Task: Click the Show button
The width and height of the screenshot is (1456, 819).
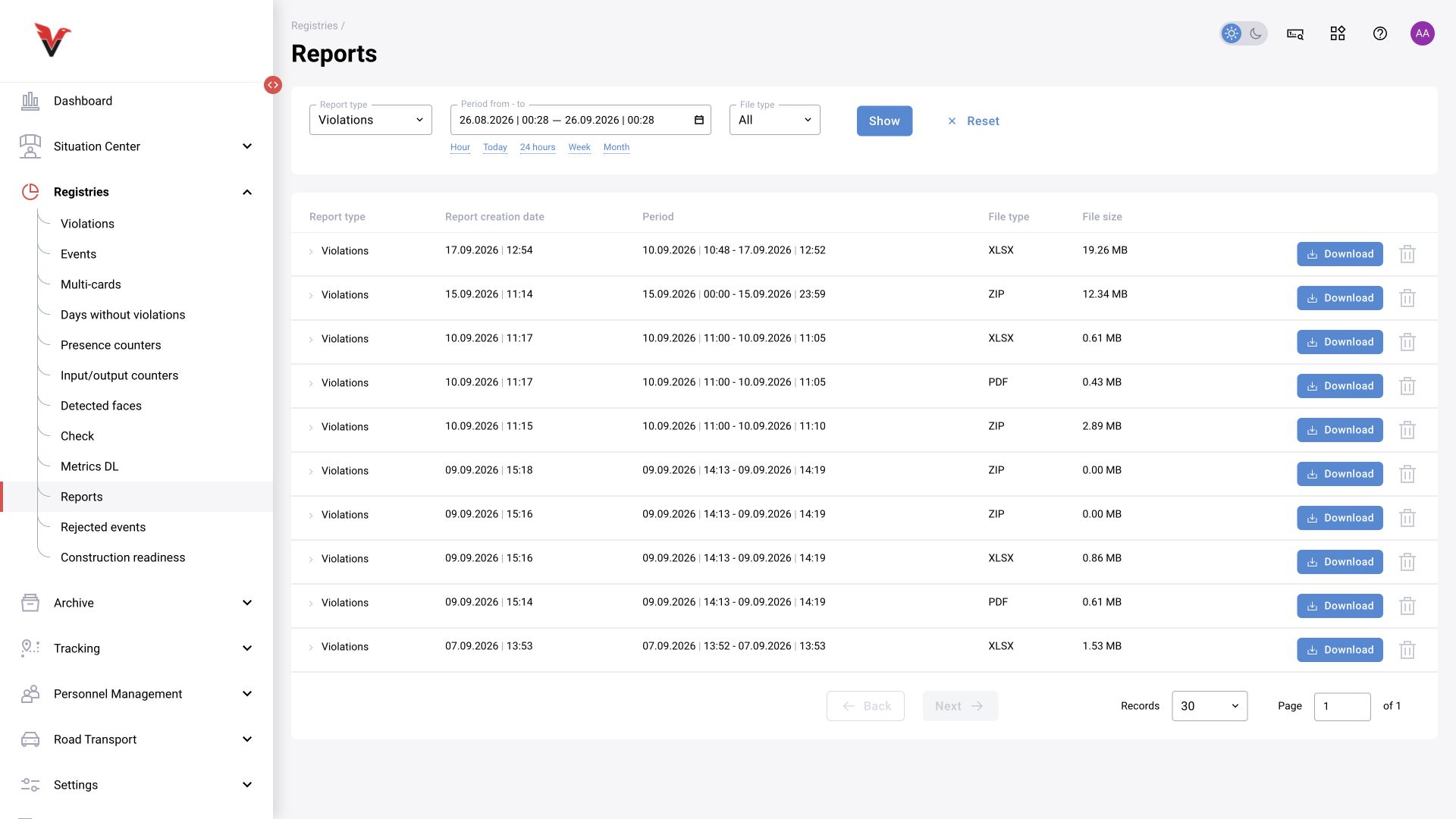Action: click(x=884, y=121)
